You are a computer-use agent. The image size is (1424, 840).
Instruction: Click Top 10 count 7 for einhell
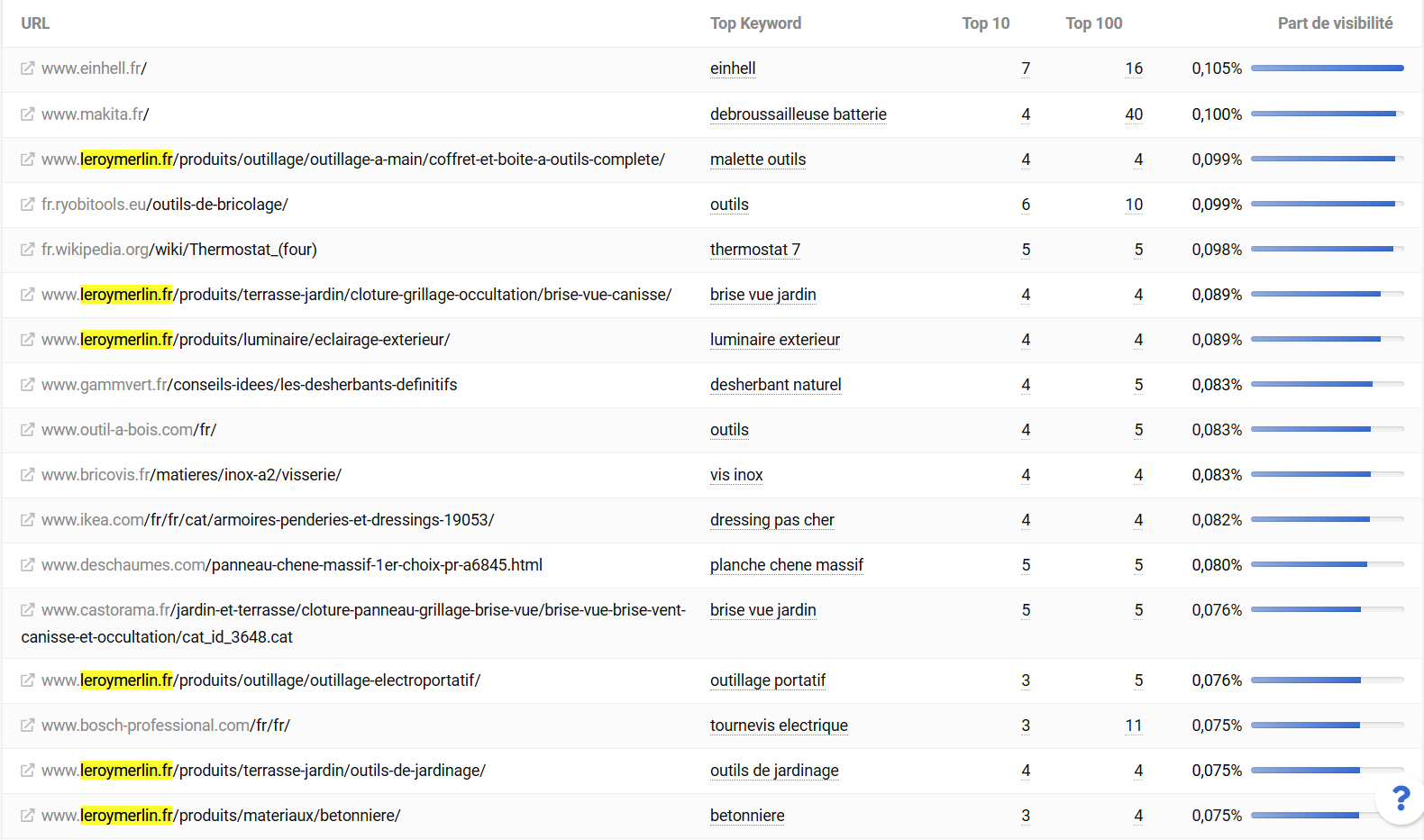pyautogui.click(x=1026, y=68)
